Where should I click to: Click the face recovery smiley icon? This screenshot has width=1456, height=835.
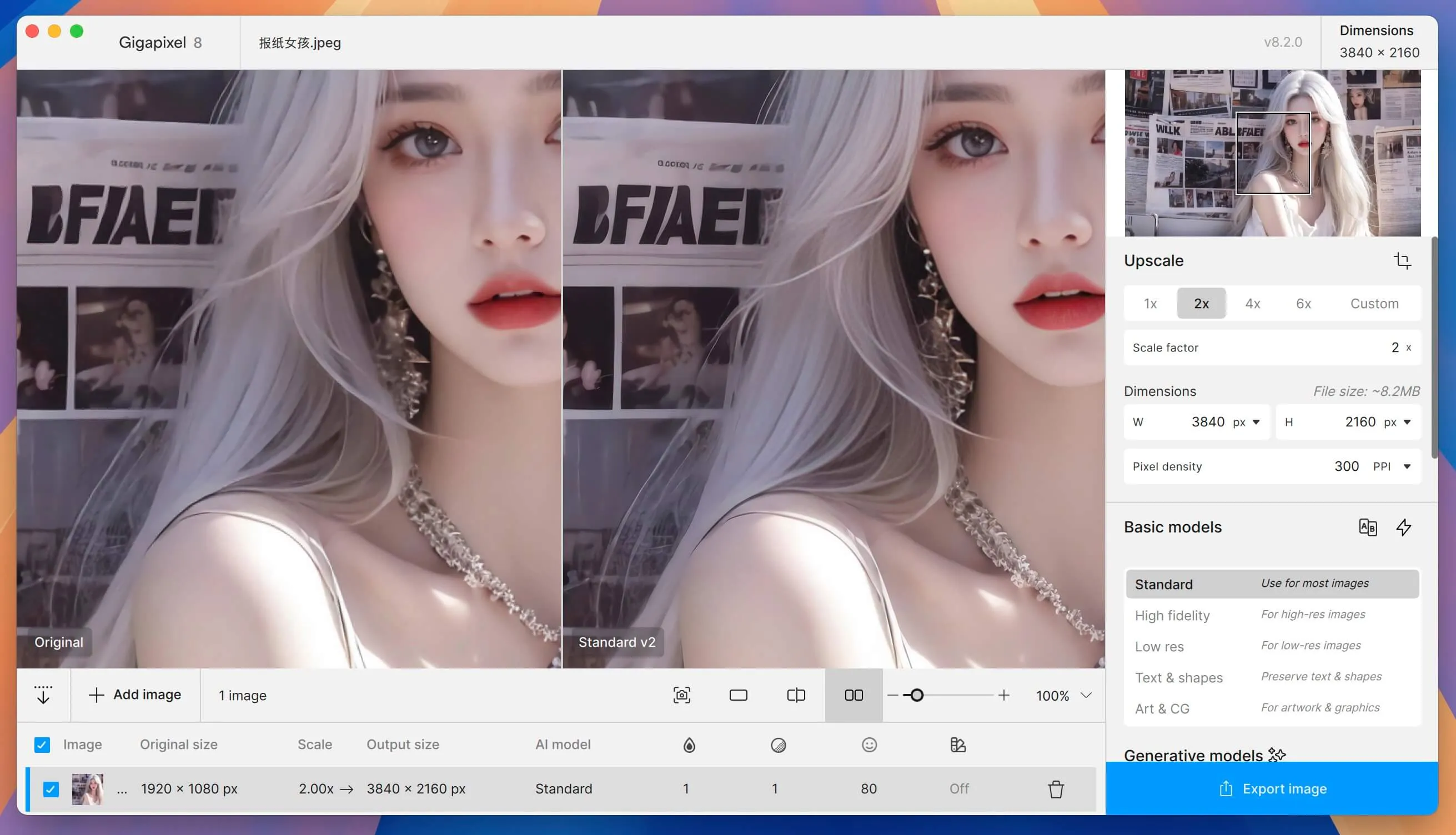point(869,745)
